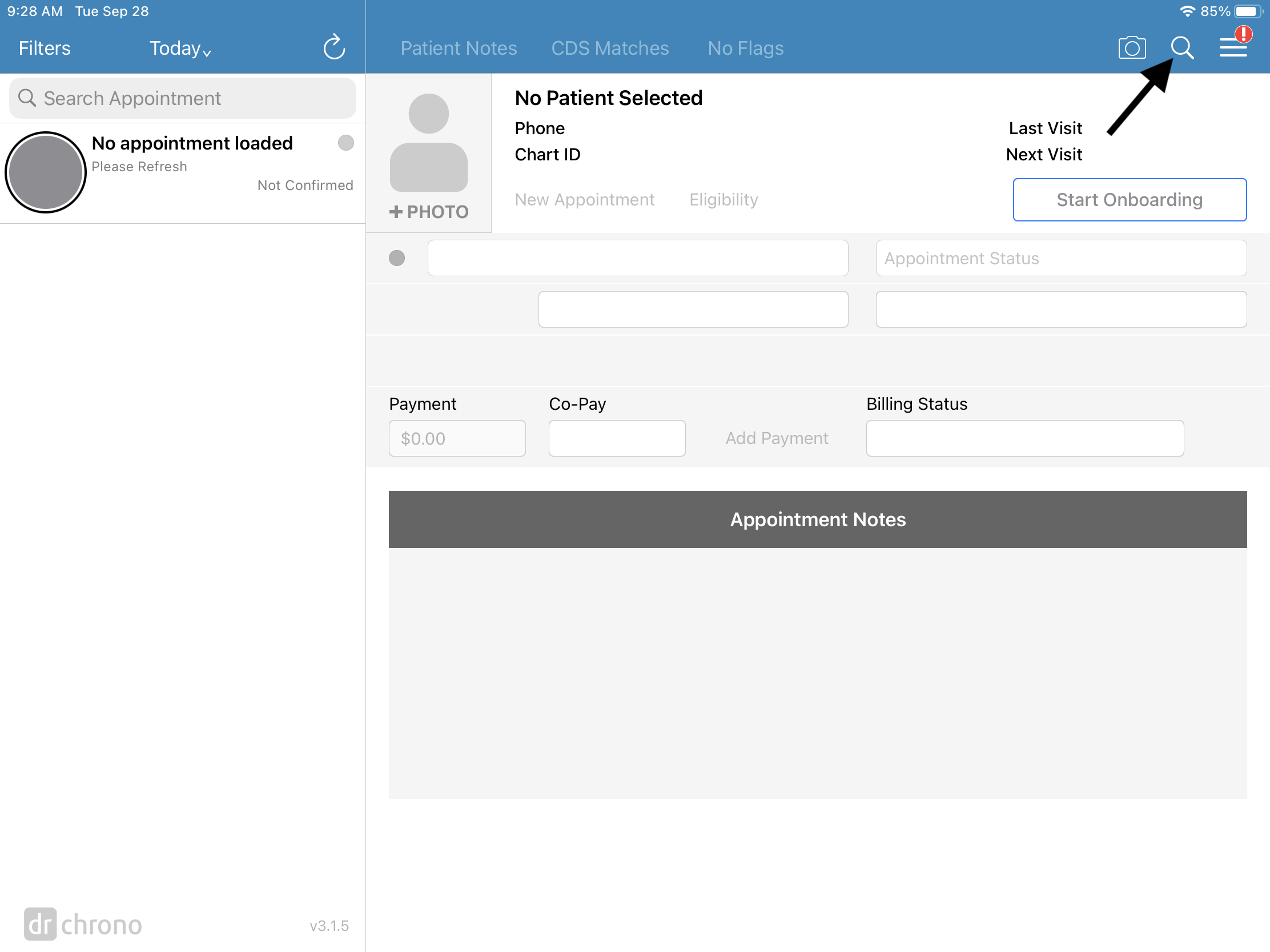The width and height of the screenshot is (1270, 952).
Task: Tap the Appointment Notes header
Action: point(818,519)
